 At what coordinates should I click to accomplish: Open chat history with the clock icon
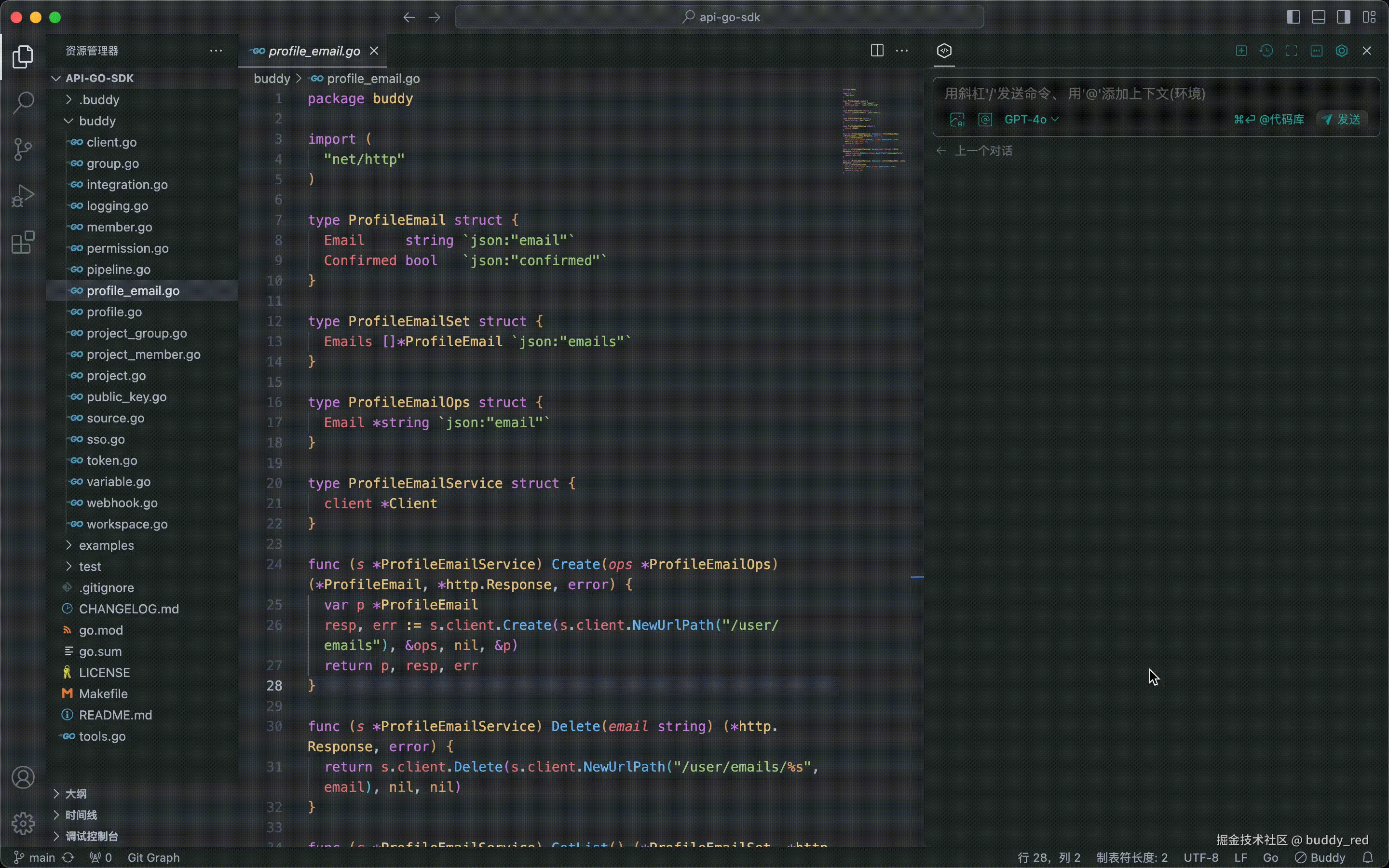pos(1267,51)
